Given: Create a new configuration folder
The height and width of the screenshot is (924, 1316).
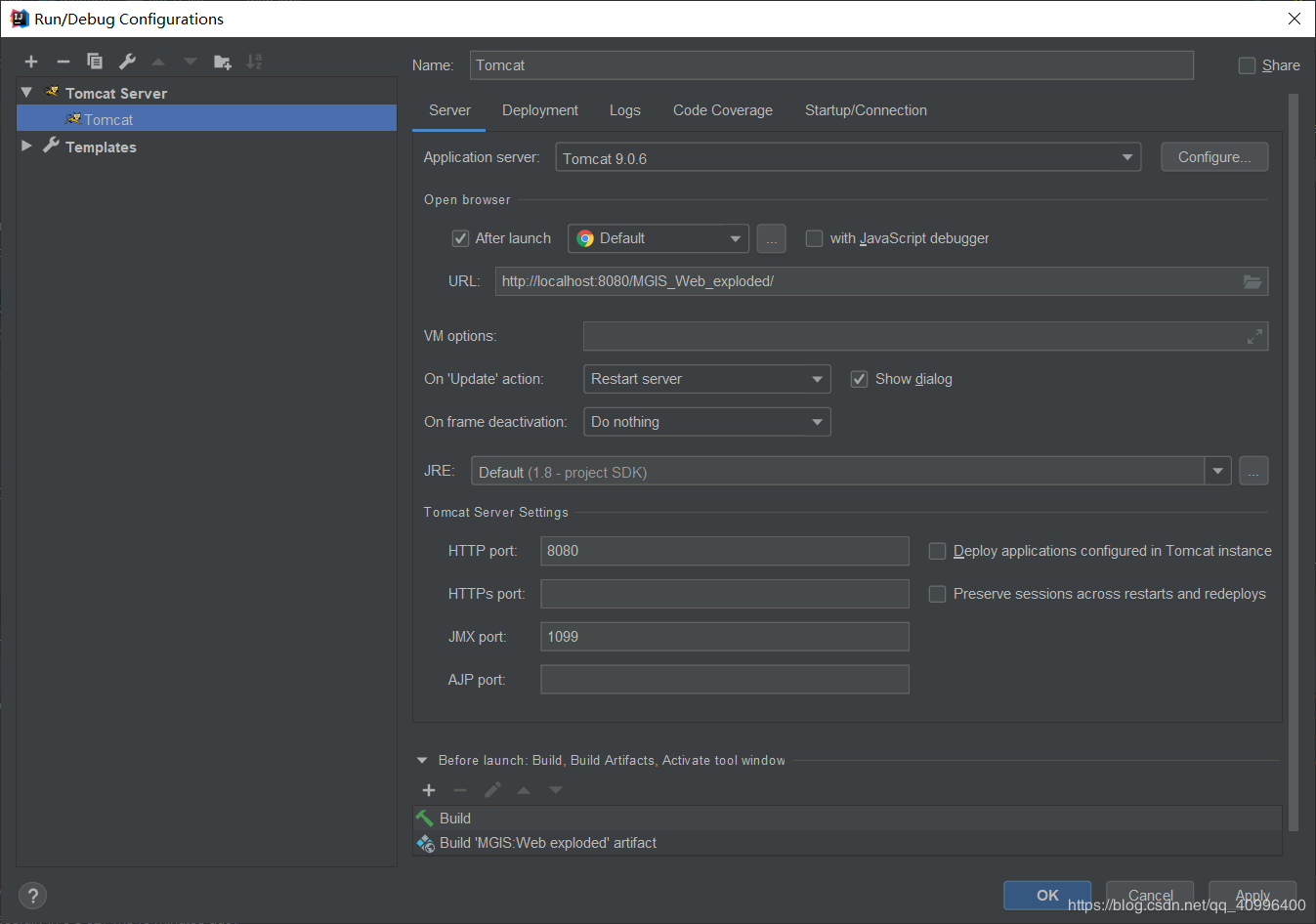Looking at the screenshot, I should click(223, 62).
